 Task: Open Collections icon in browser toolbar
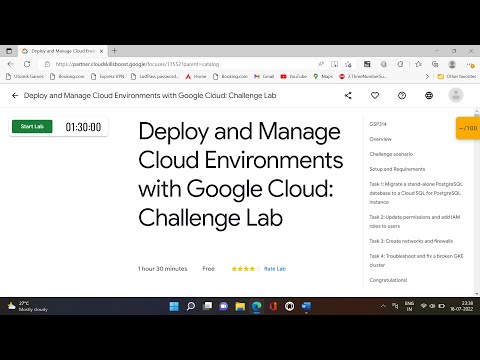(x=435, y=64)
